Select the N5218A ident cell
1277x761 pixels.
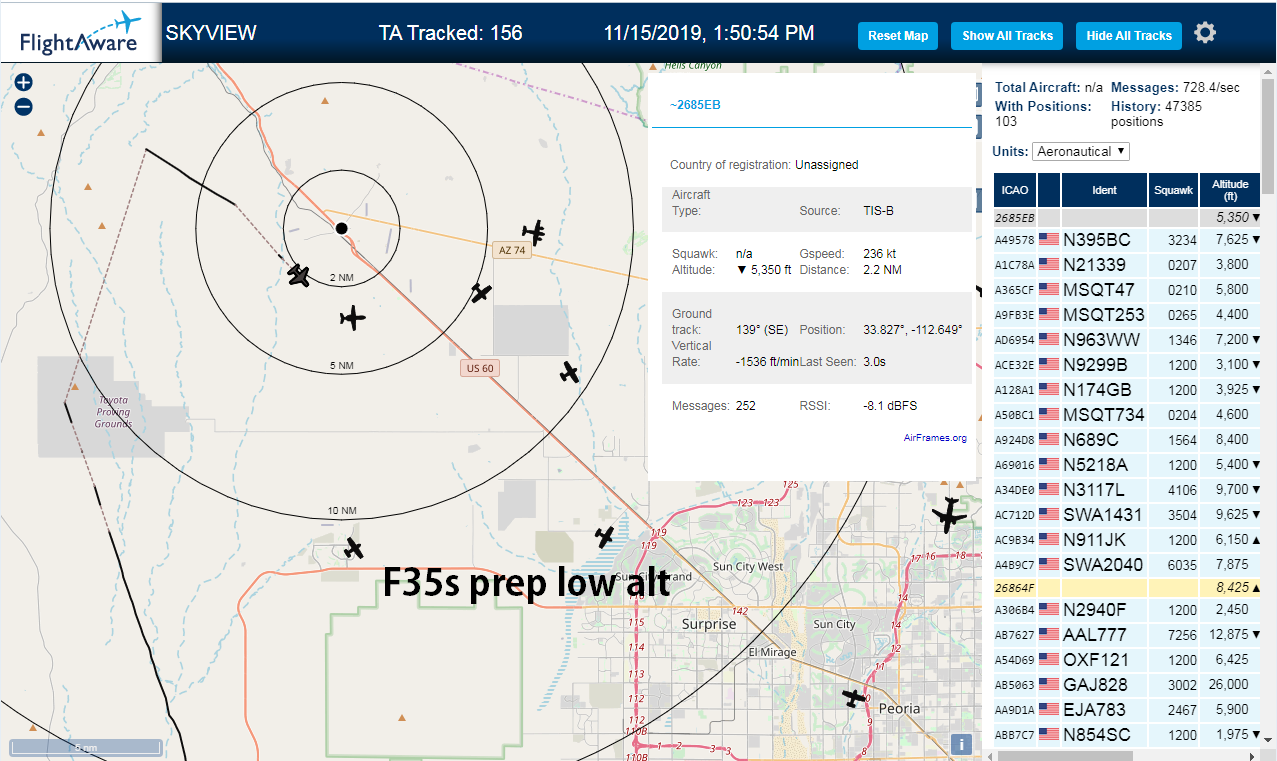(x=1104, y=464)
